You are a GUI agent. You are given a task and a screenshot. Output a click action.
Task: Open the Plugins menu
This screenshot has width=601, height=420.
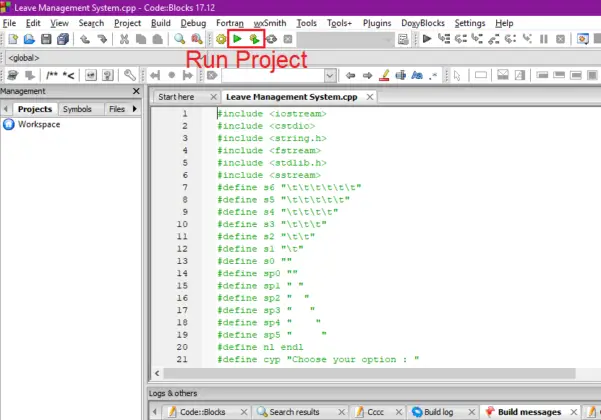[x=377, y=22]
